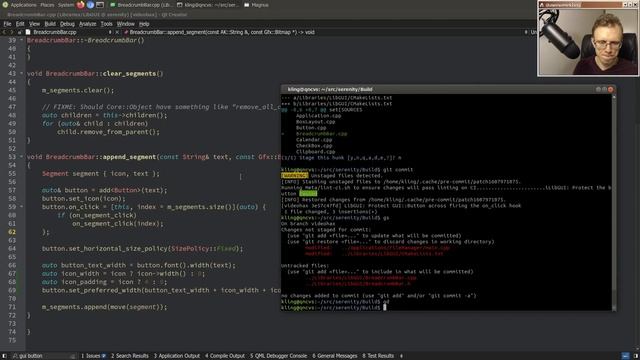
Task: Open the Edit menu
Action: [x=20, y=24]
